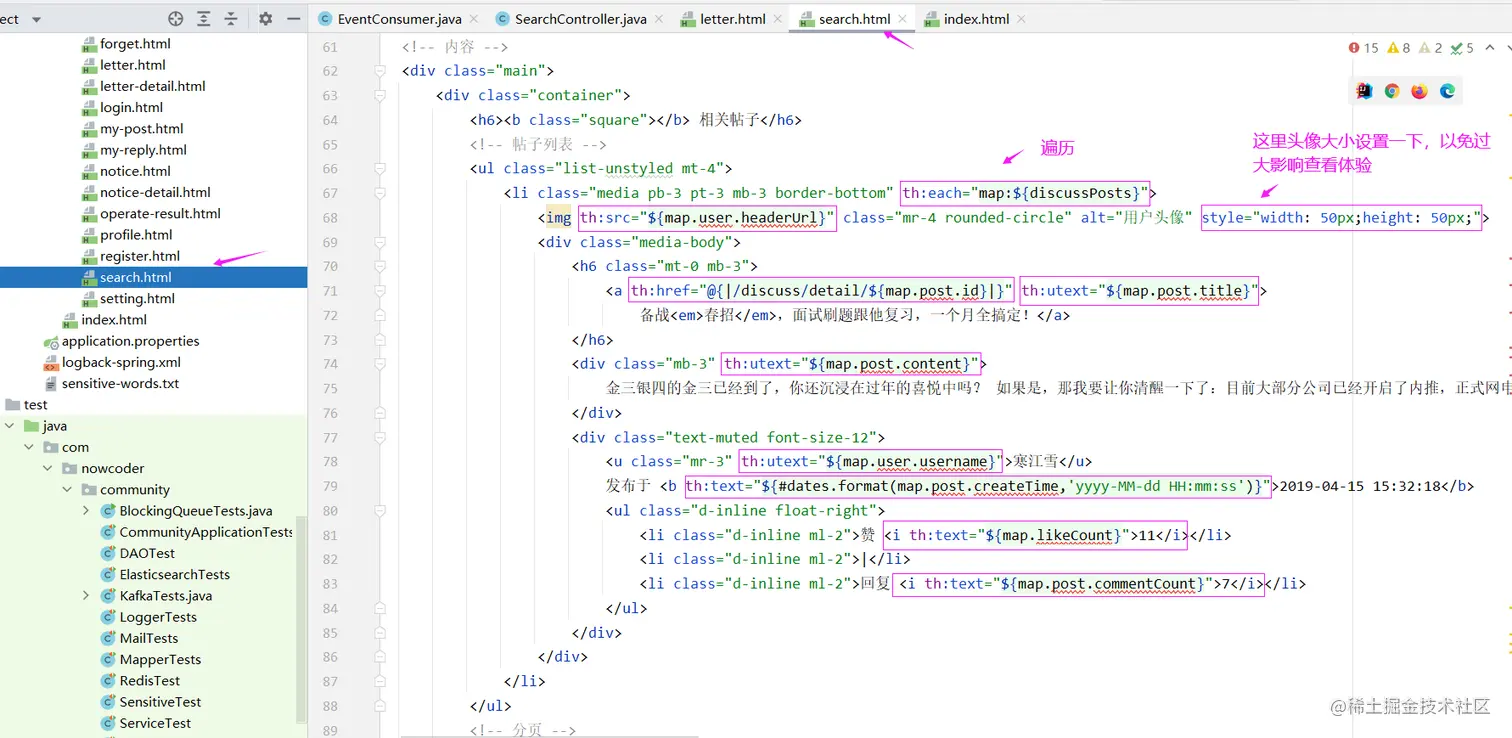The width and height of the screenshot is (1512, 738).
Task: Expand BlockingQueueTests.java node
Action: coord(87,511)
